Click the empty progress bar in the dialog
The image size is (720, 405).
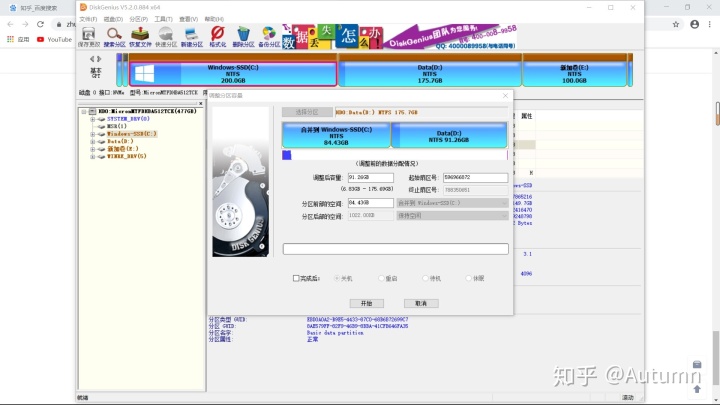[395, 249]
